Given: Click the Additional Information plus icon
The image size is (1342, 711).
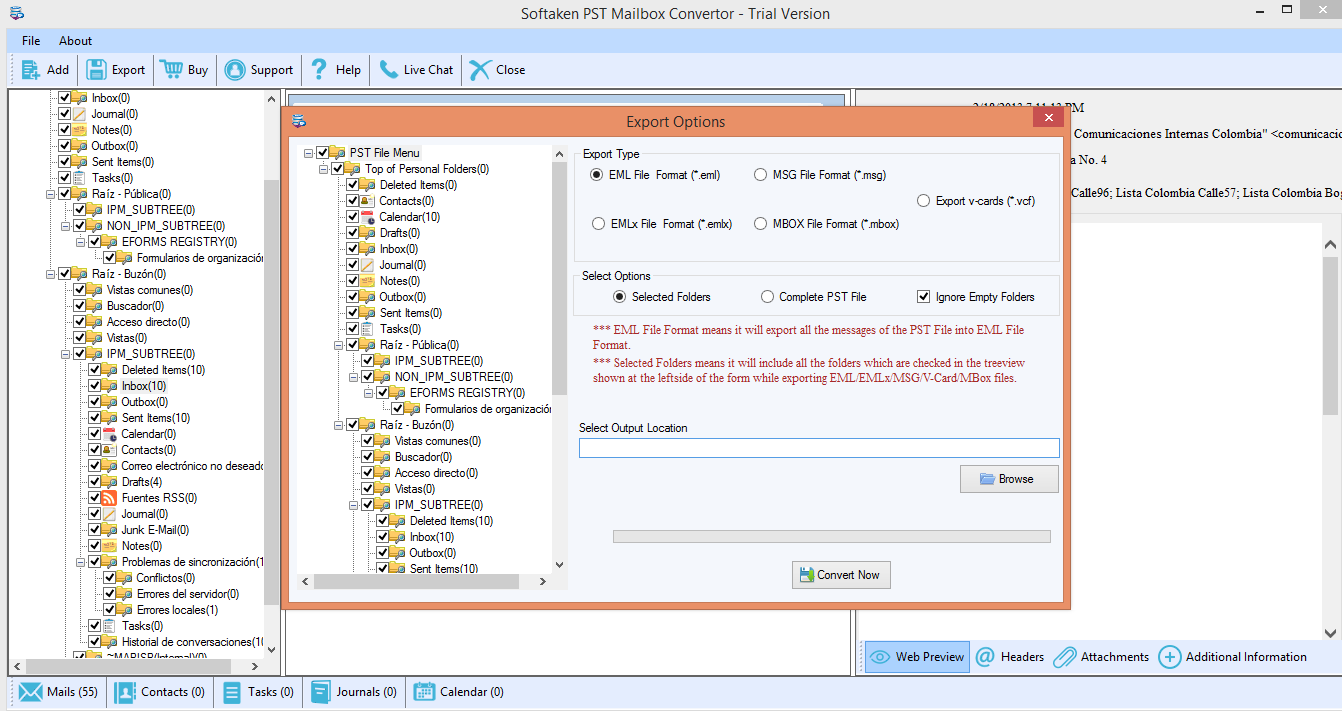Looking at the screenshot, I should tap(1169, 657).
